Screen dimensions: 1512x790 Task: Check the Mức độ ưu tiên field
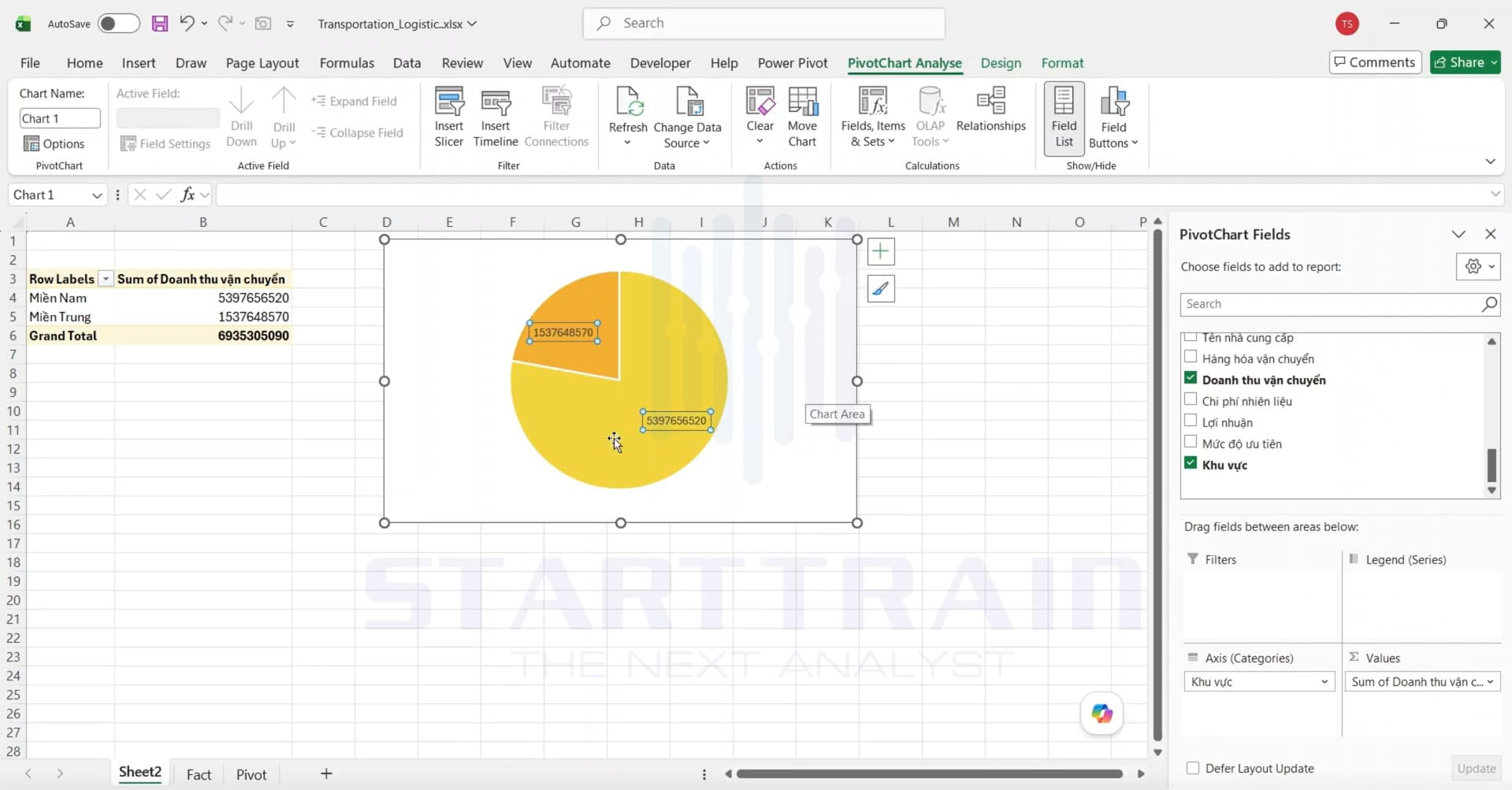point(1191,443)
